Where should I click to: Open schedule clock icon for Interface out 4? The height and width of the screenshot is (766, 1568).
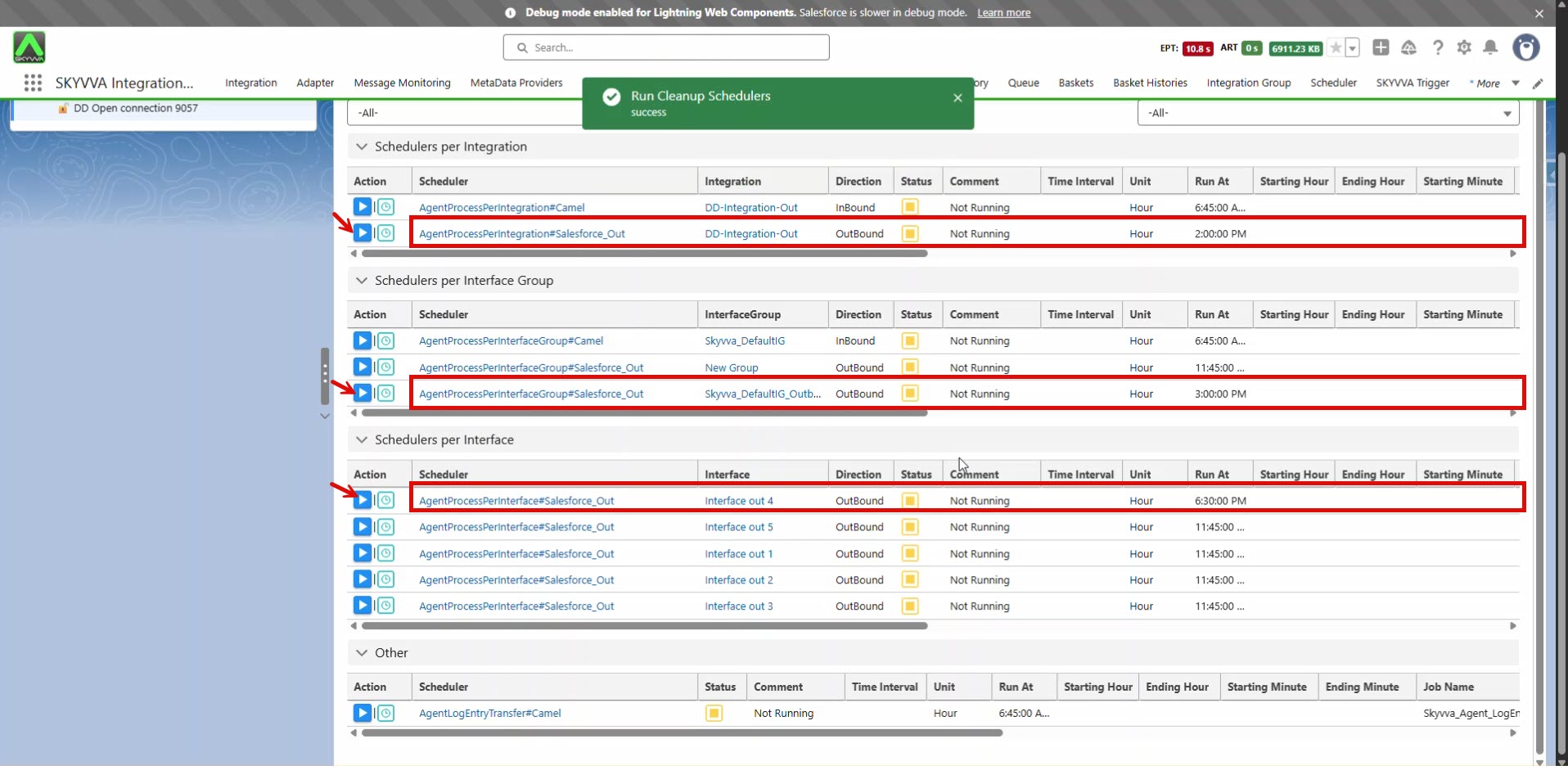pos(386,500)
